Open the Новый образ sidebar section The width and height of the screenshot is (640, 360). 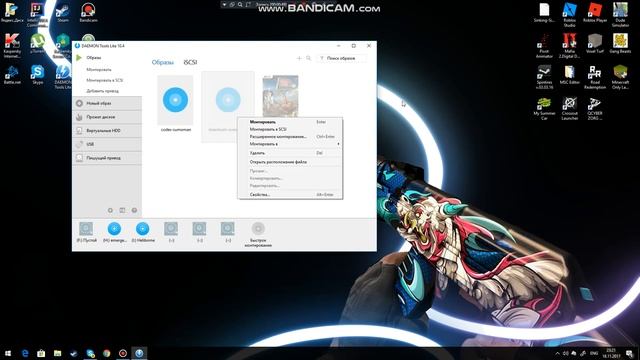tap(107, 103)
